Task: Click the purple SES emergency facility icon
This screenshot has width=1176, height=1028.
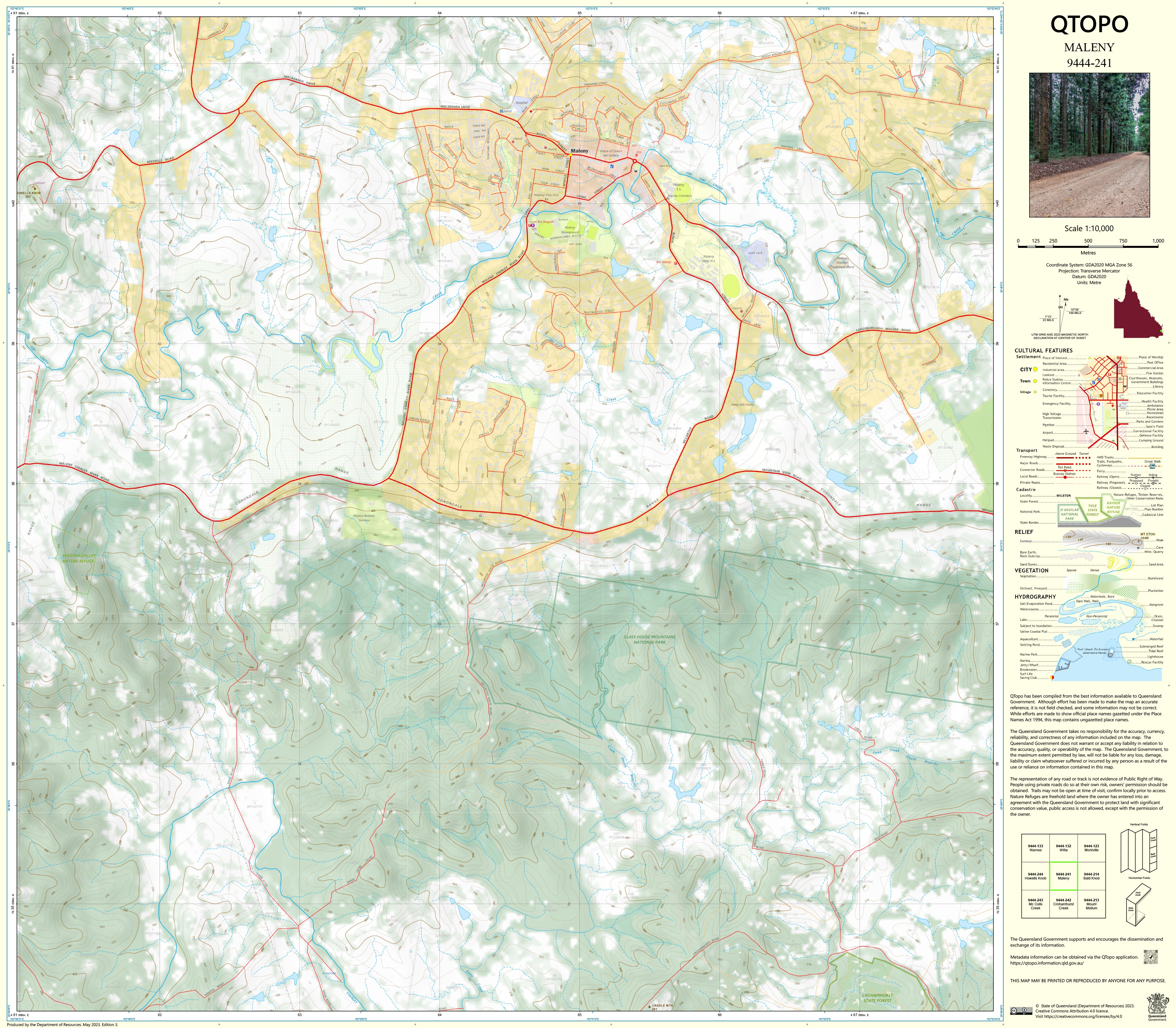Action: click(533, 225)
